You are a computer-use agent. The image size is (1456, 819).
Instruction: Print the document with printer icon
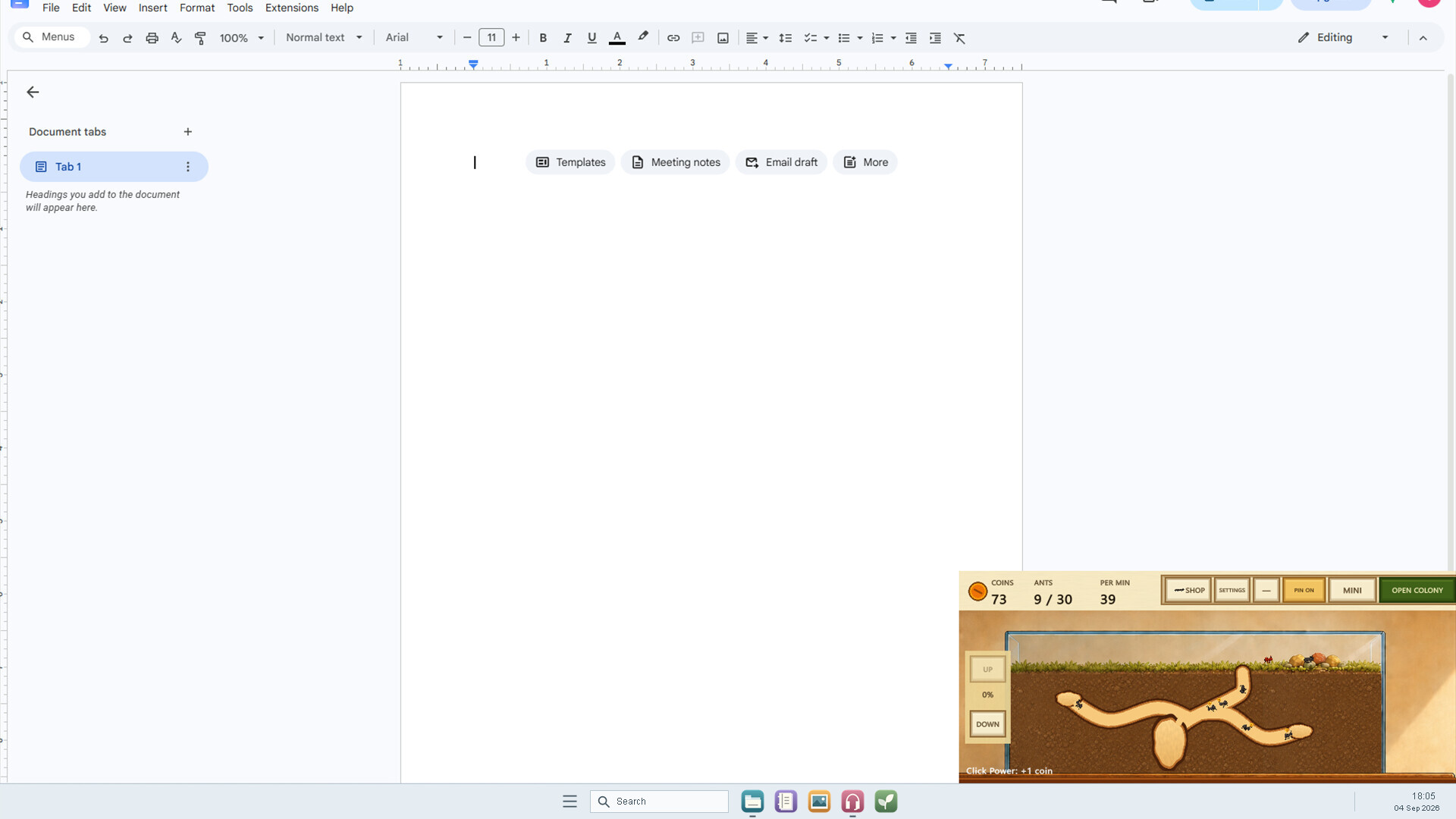coord(152,38)
